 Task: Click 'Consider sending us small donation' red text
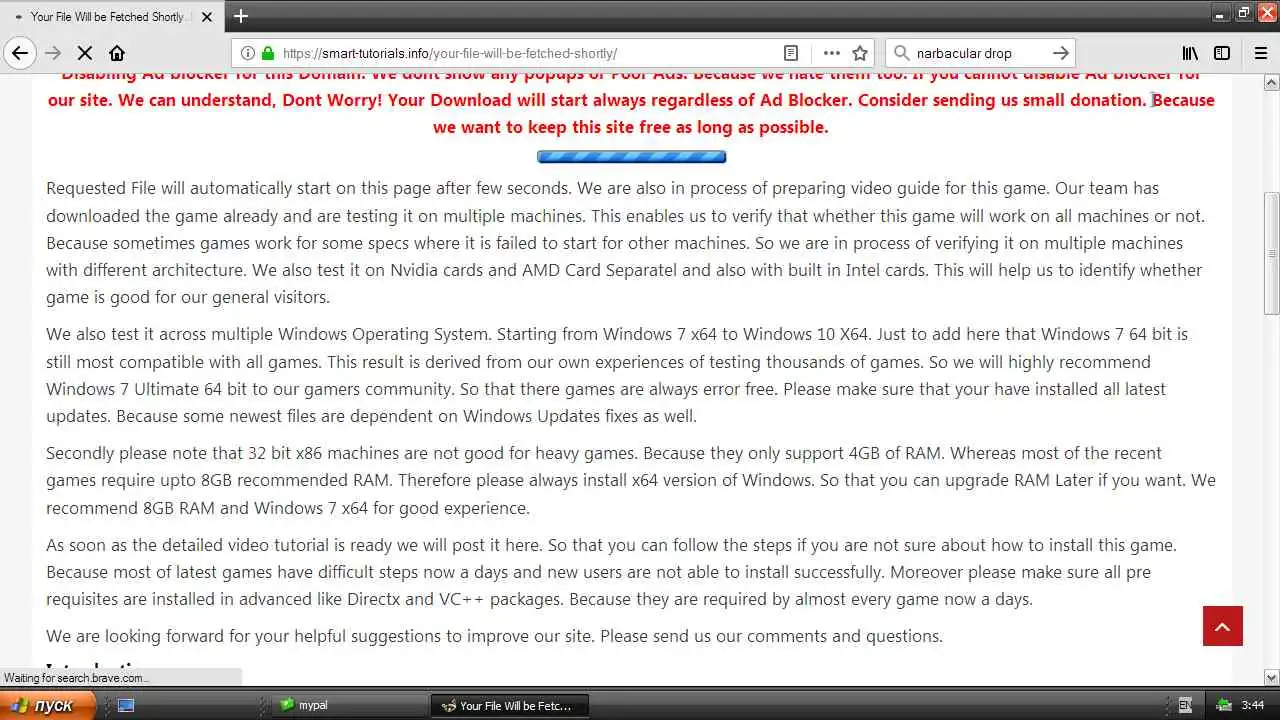[x=1002, y=100]
